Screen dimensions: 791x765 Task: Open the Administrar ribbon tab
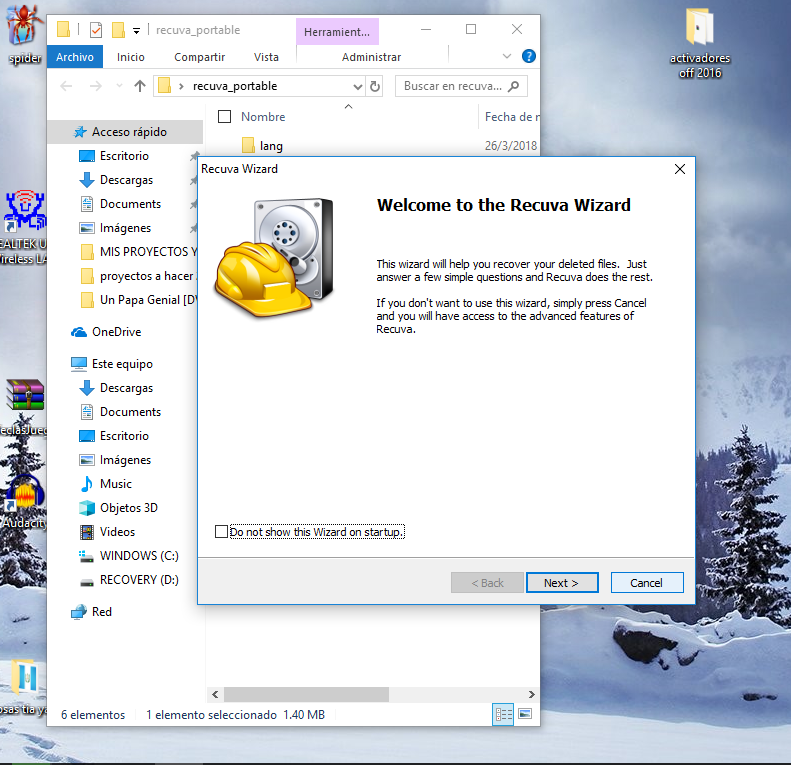click(371, 57)
